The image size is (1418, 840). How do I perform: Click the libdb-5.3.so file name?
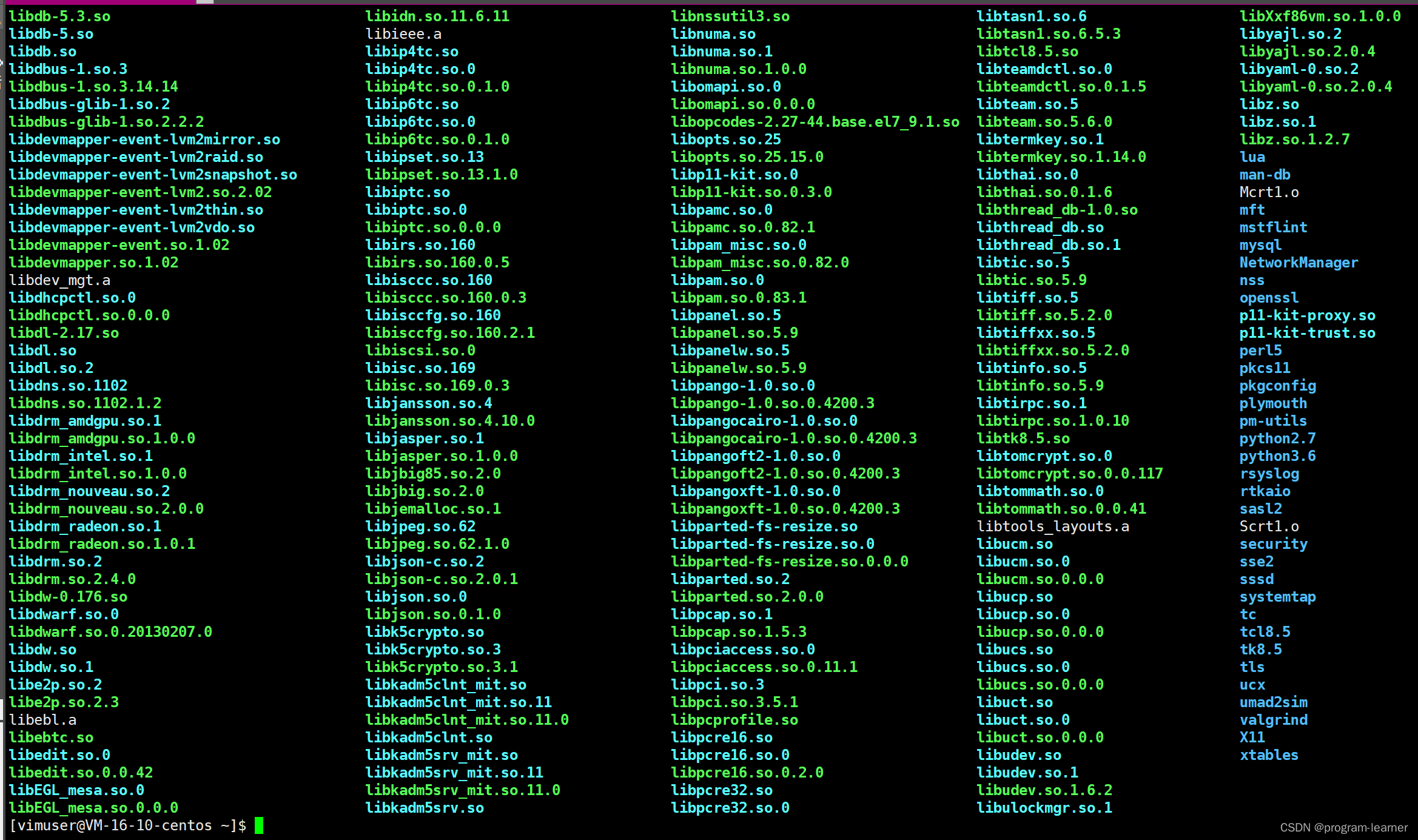(59, 16)
